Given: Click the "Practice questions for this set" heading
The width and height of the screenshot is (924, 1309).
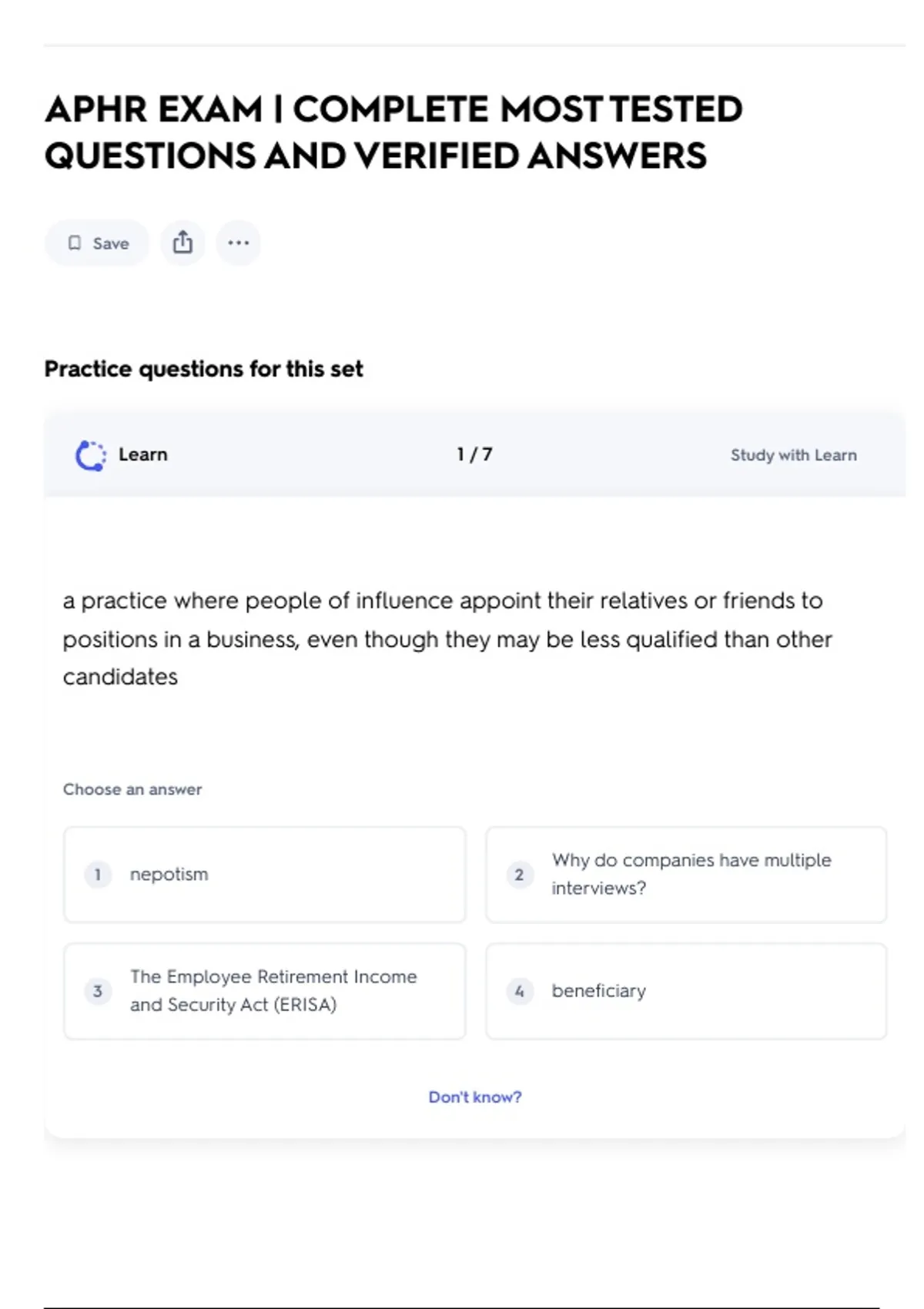Looking at the screenshot, I should point(204,369).
